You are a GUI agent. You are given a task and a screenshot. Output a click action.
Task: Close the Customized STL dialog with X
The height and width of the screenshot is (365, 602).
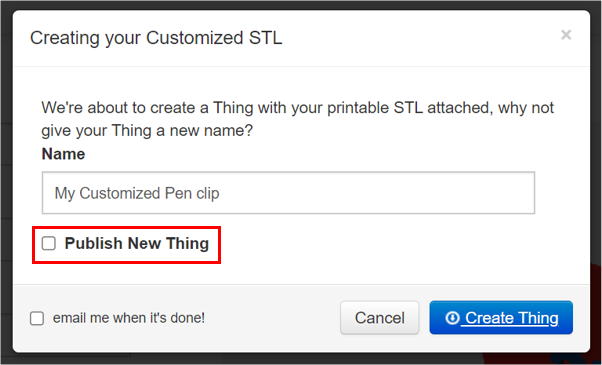tap(566, 35)
